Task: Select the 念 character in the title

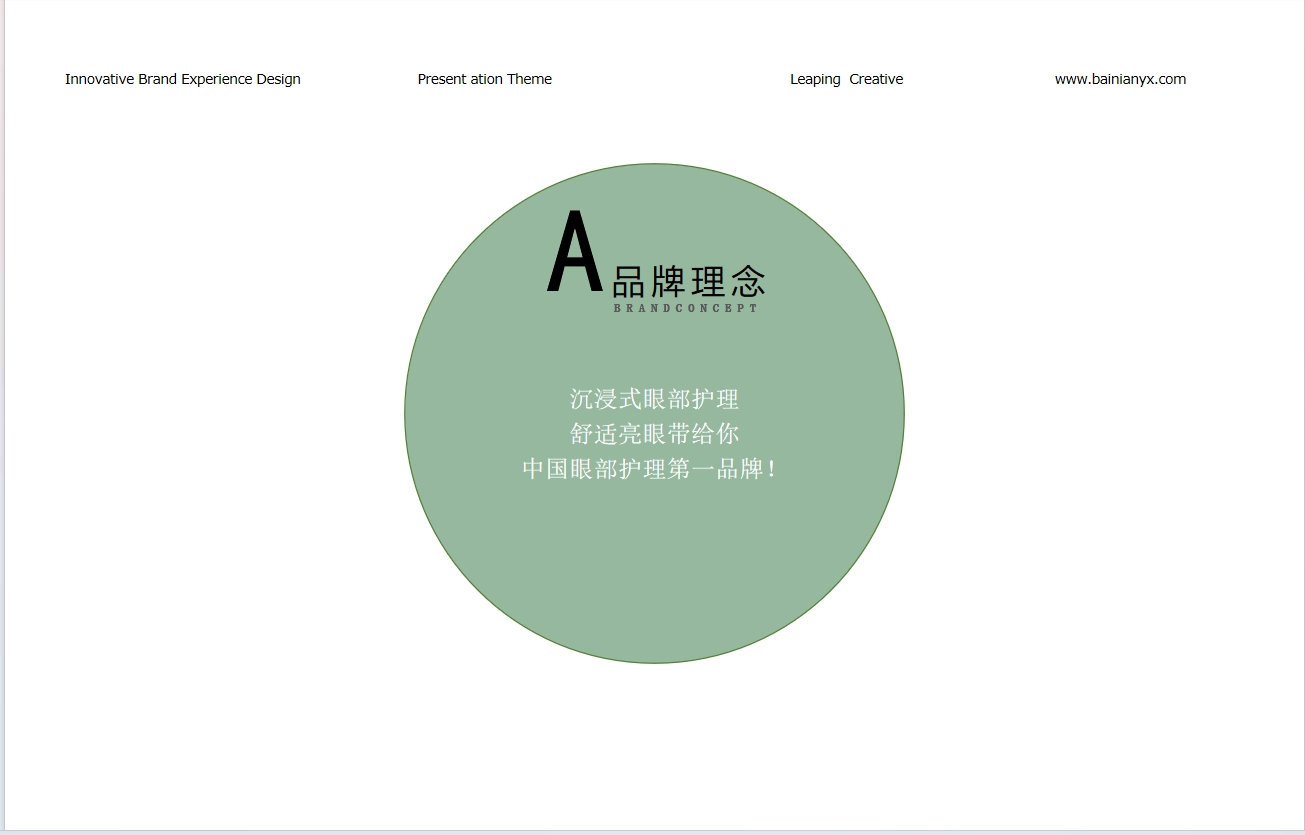Action: 747,283
